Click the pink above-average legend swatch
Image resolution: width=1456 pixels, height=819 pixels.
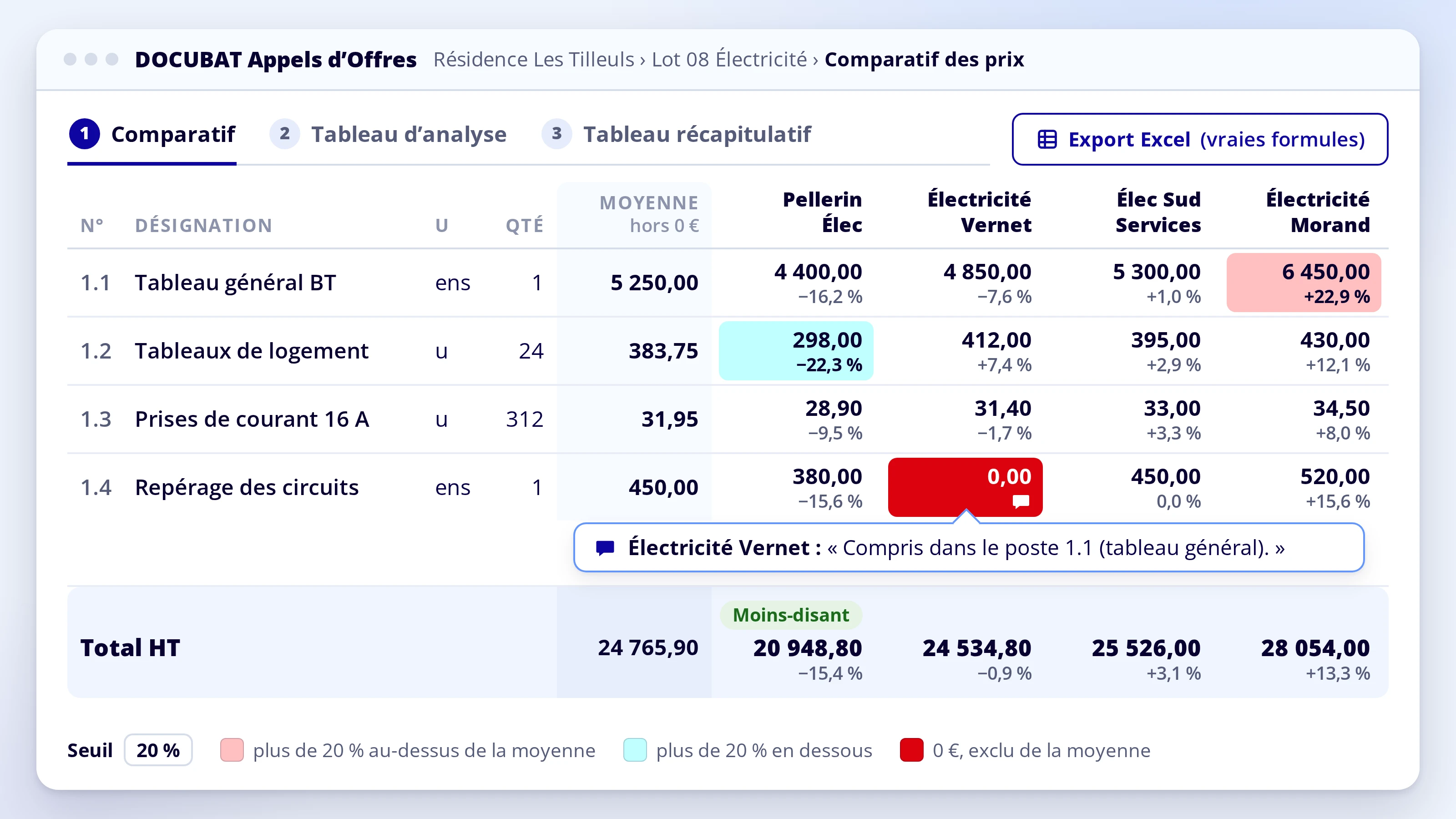(x=232, y=750)
